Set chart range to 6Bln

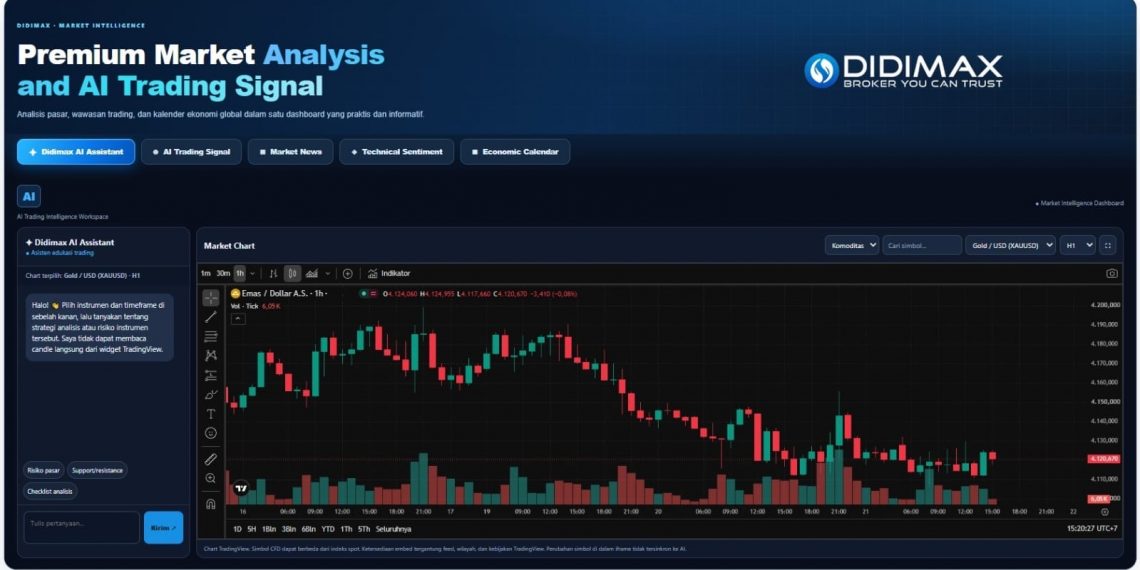click(308, 529)
